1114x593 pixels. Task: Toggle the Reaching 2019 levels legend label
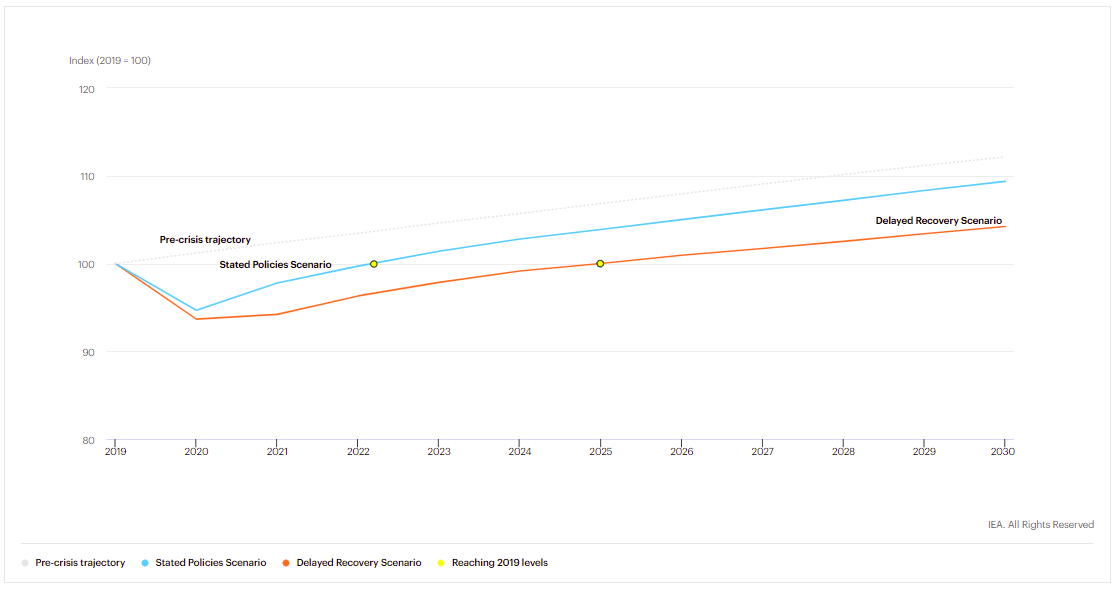(x=499, y=563)
